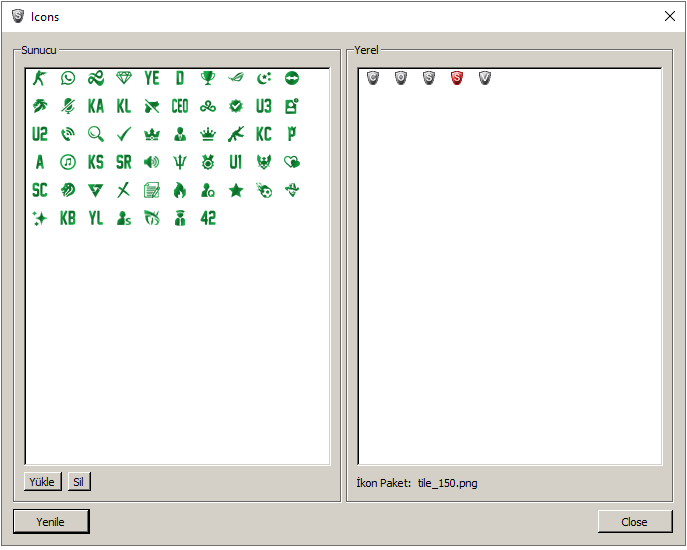Select the WhatsApp icon
Screen dimensions: 687x550
[67, 78]
